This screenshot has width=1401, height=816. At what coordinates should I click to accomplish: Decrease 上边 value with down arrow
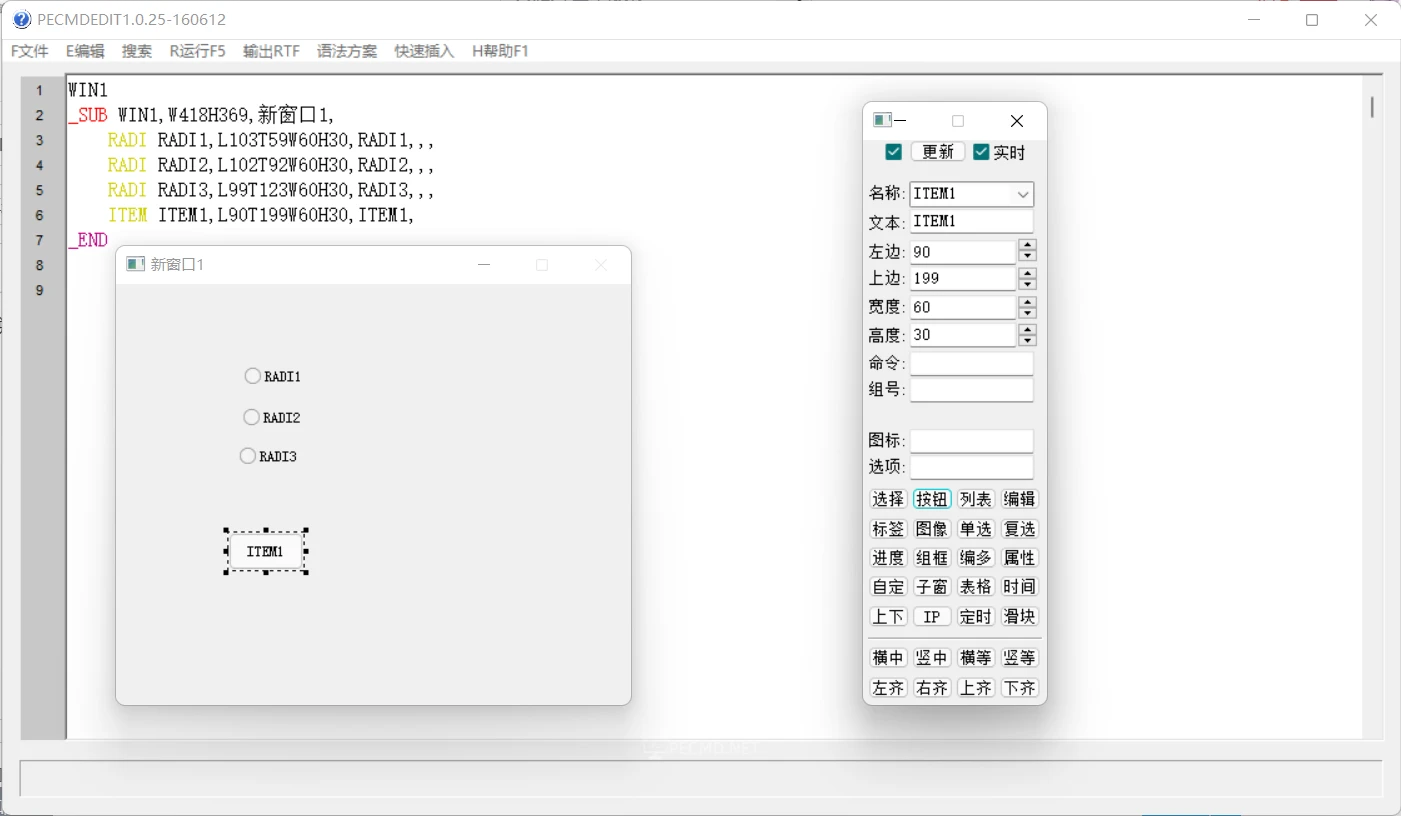[x=1027, y=285]
